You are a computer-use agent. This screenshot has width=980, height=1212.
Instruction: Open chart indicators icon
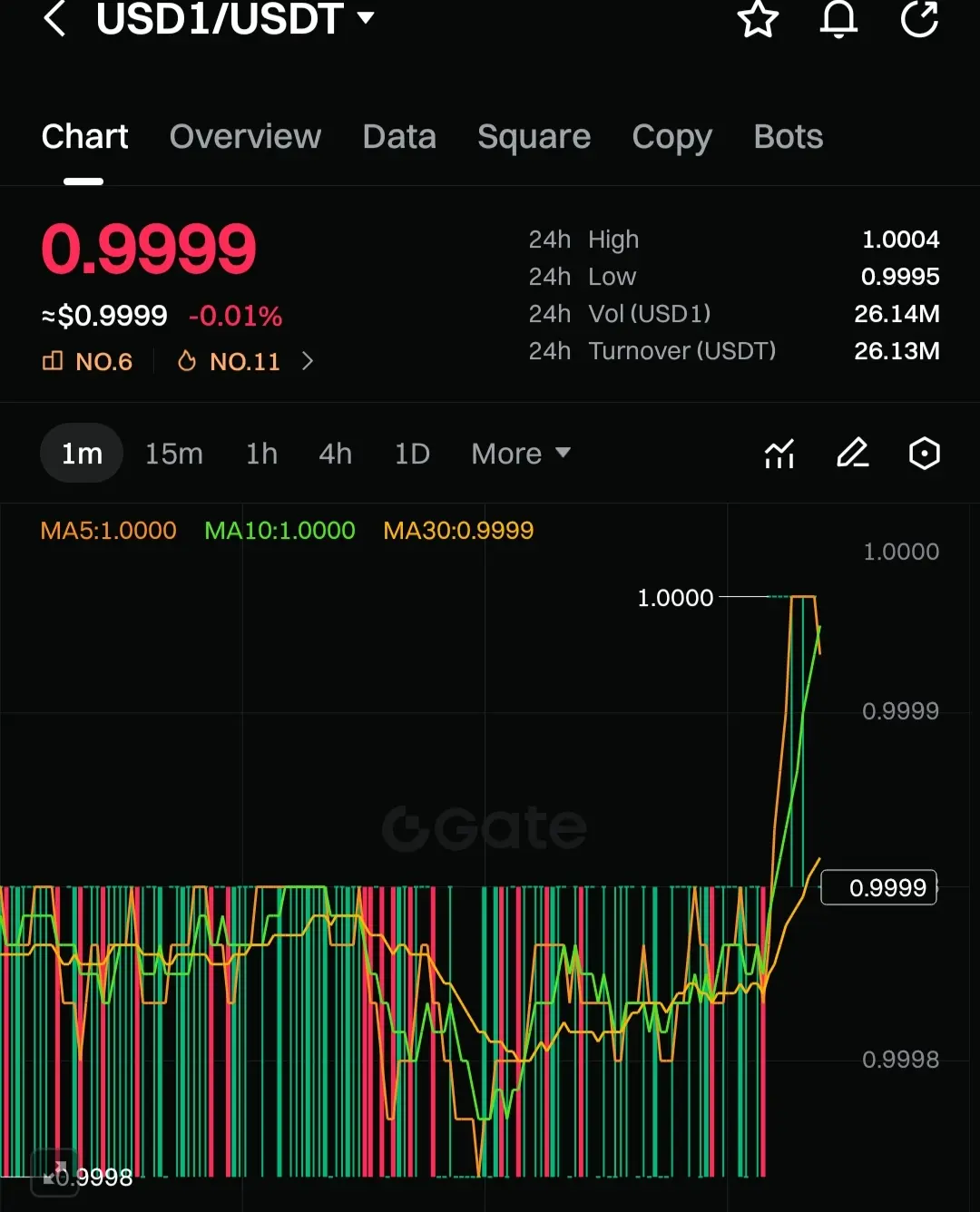pyautogui.click(x=779, y=454)
